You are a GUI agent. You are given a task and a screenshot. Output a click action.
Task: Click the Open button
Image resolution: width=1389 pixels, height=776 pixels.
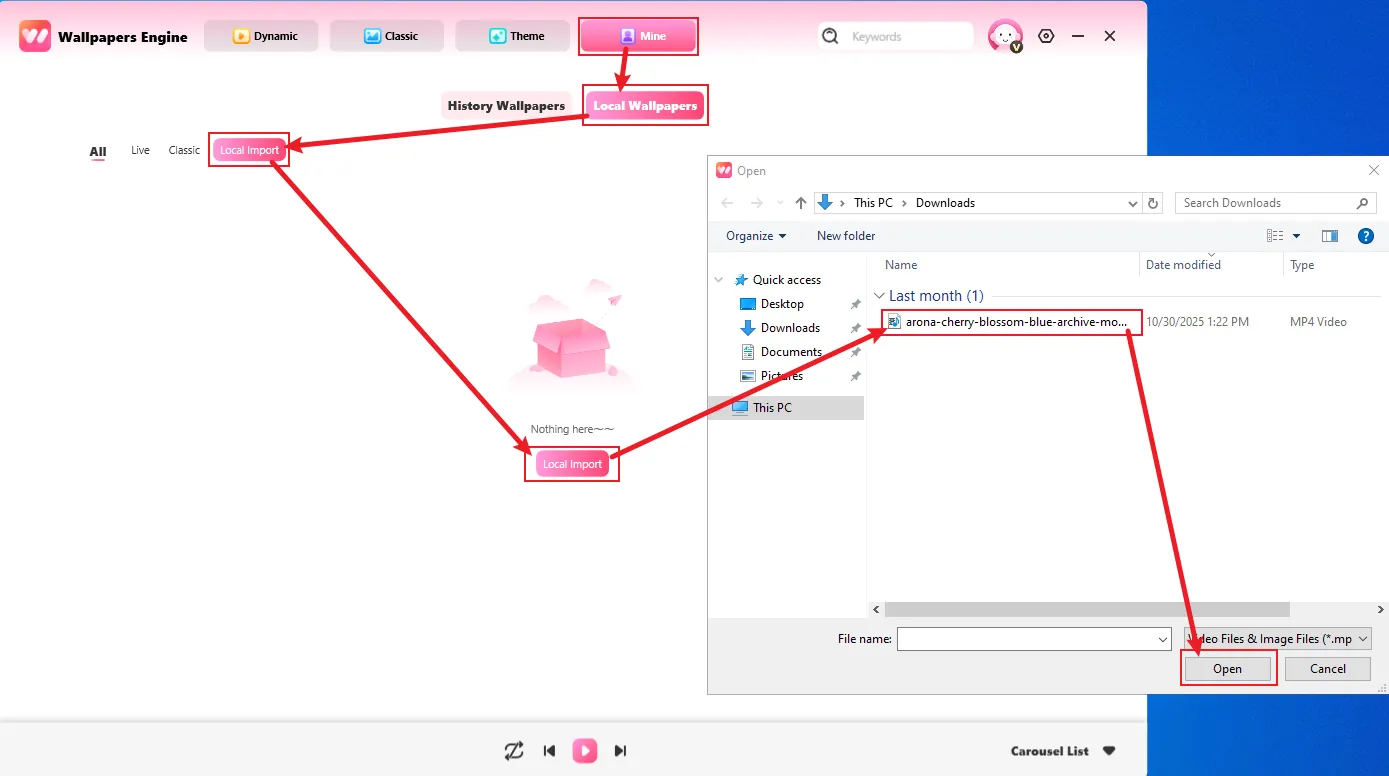coord(1227,669)
